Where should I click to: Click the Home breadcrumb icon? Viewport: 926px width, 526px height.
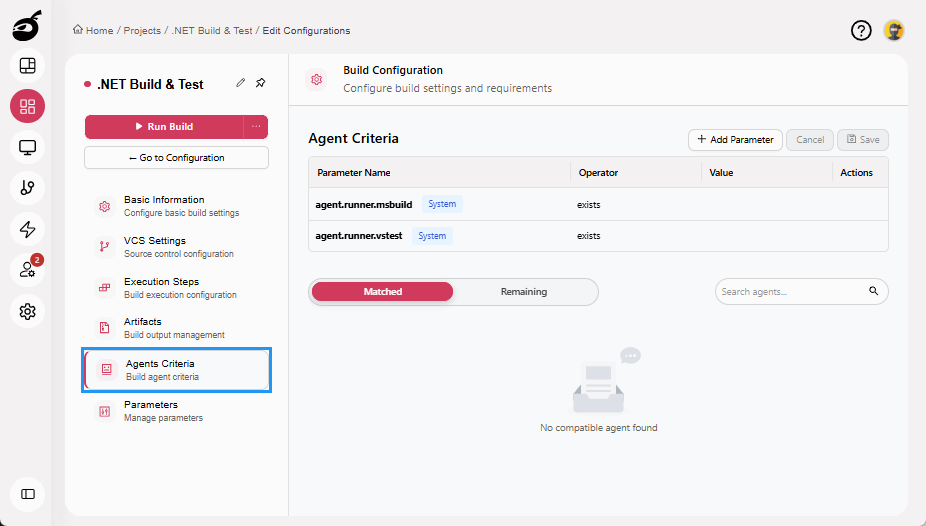pos(77,30)
